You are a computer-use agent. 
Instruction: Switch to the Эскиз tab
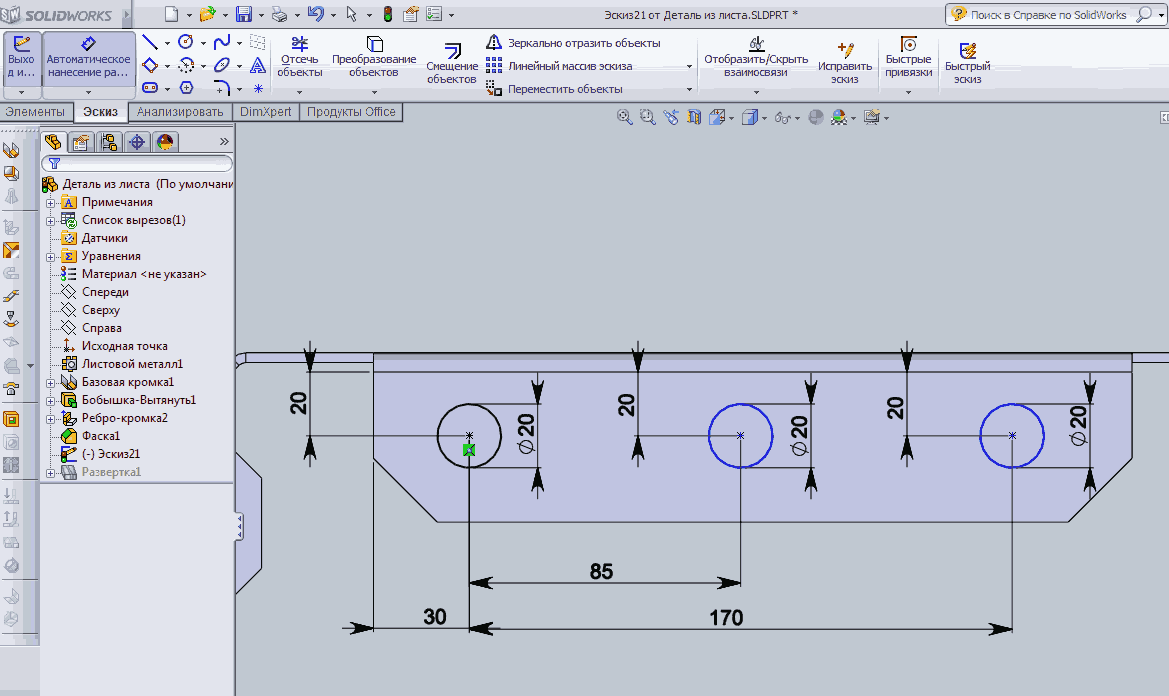coord(101,112)
